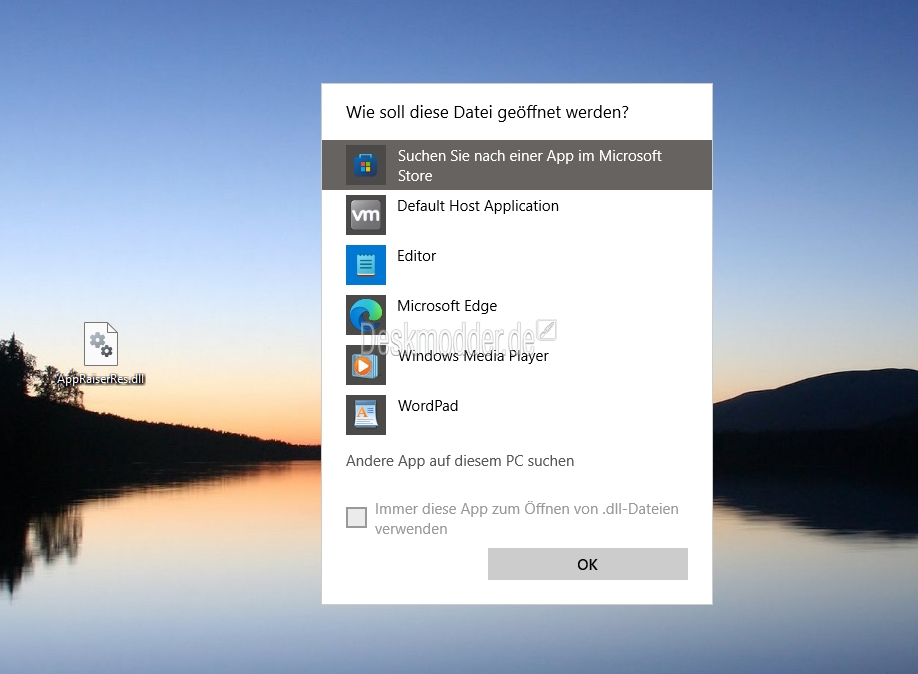Pick the "Editor" label in the list
The image size is (918, 674).
[416, 256]
